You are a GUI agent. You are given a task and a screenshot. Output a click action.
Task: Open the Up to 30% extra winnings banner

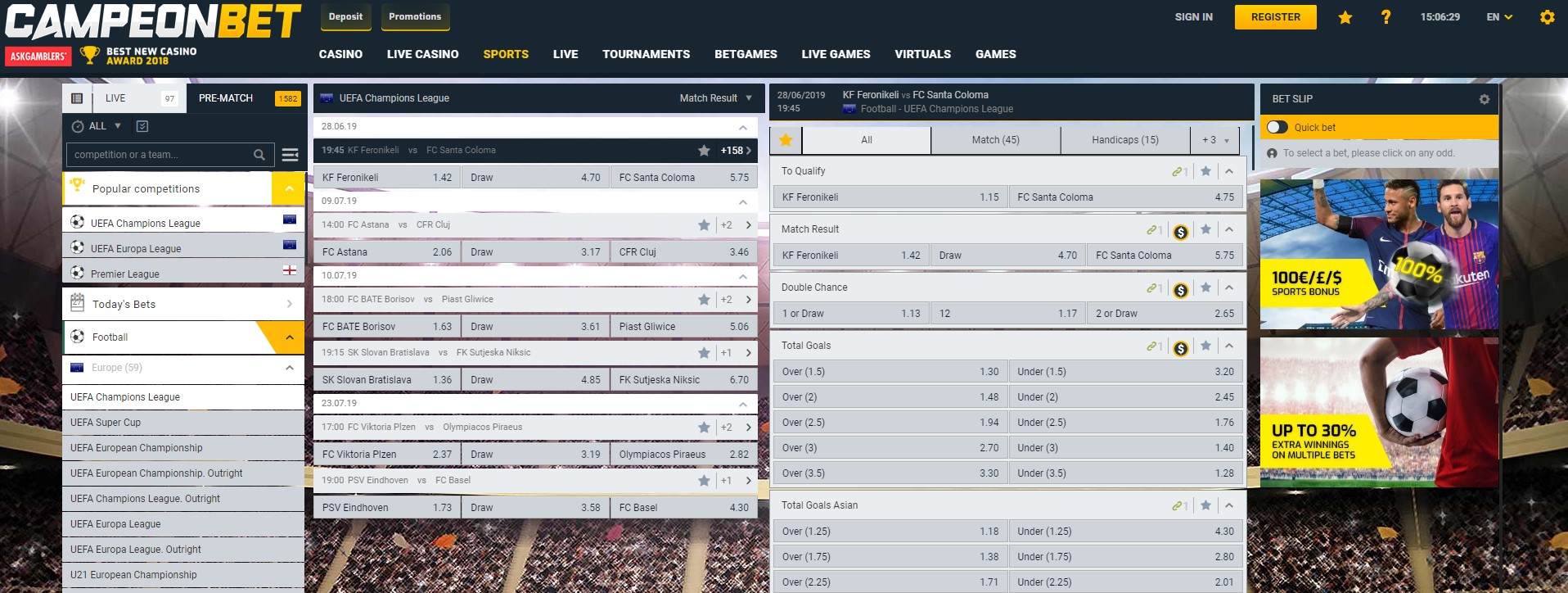click(x=1379, y=412)
